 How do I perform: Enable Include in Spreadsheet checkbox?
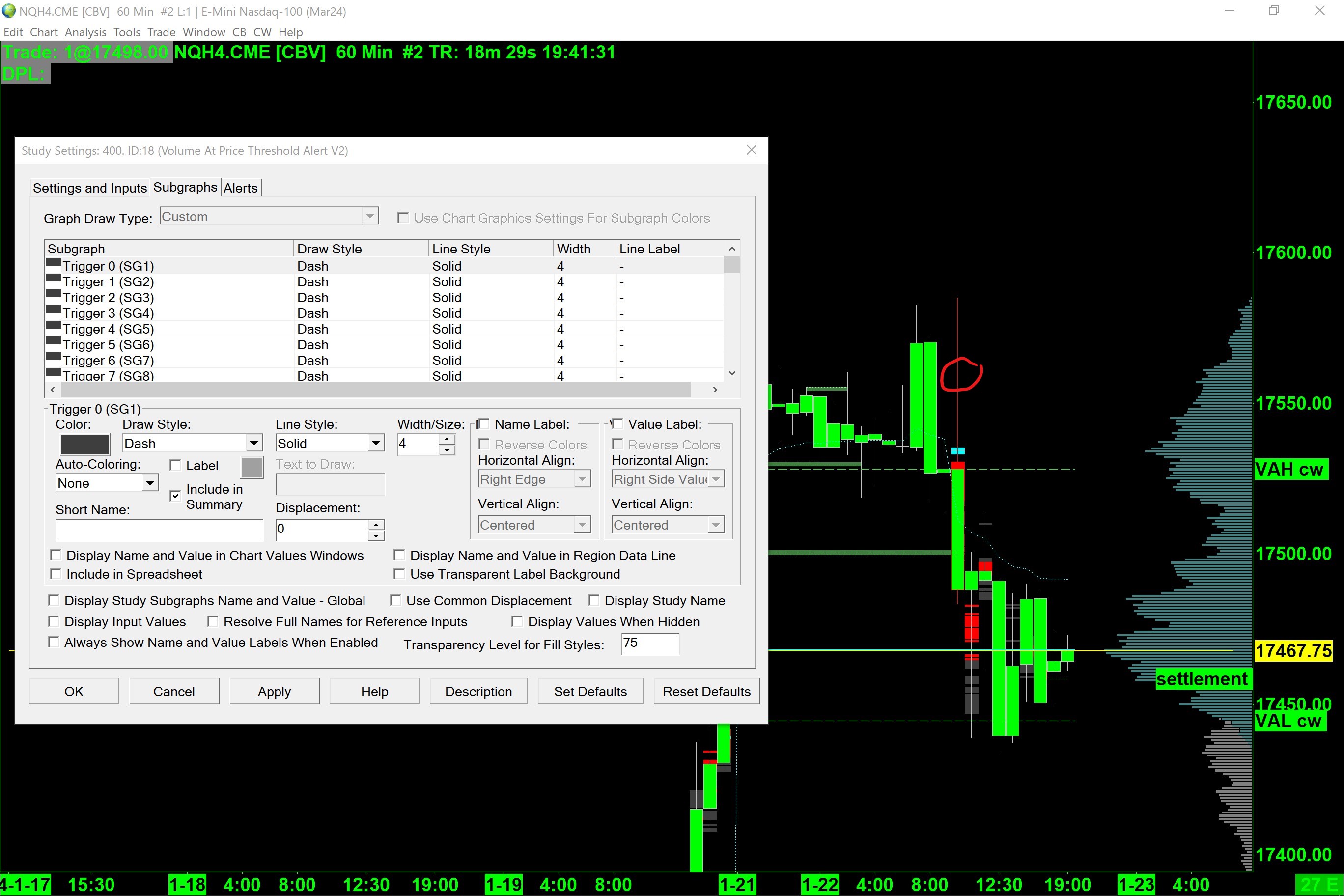pos(56,574)
